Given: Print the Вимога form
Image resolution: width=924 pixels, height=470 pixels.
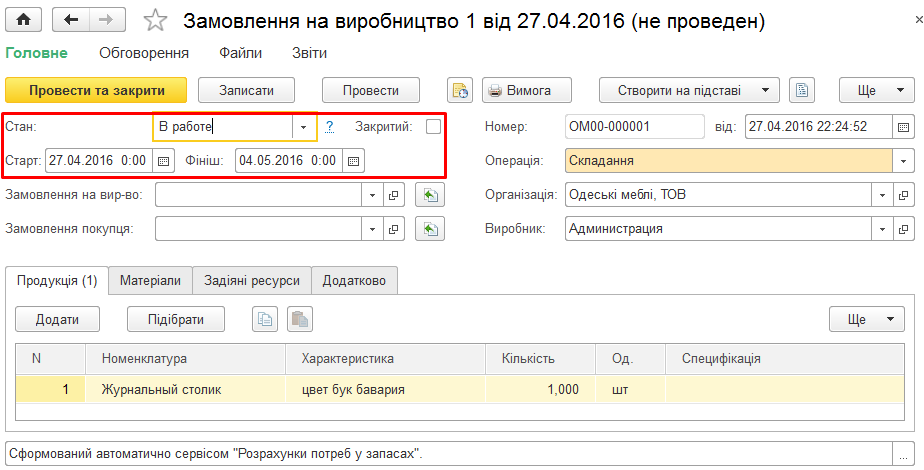Looking at the screenshot, I should click(527, 91).
